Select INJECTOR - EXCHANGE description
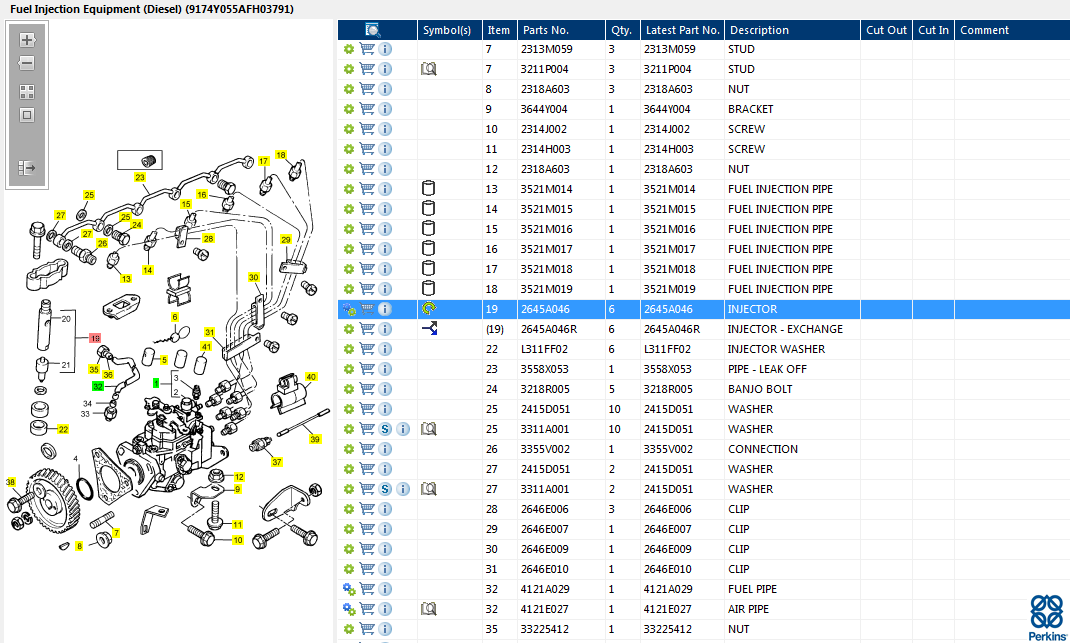Screen dimensions: 1070x643 tap(785, 329)
